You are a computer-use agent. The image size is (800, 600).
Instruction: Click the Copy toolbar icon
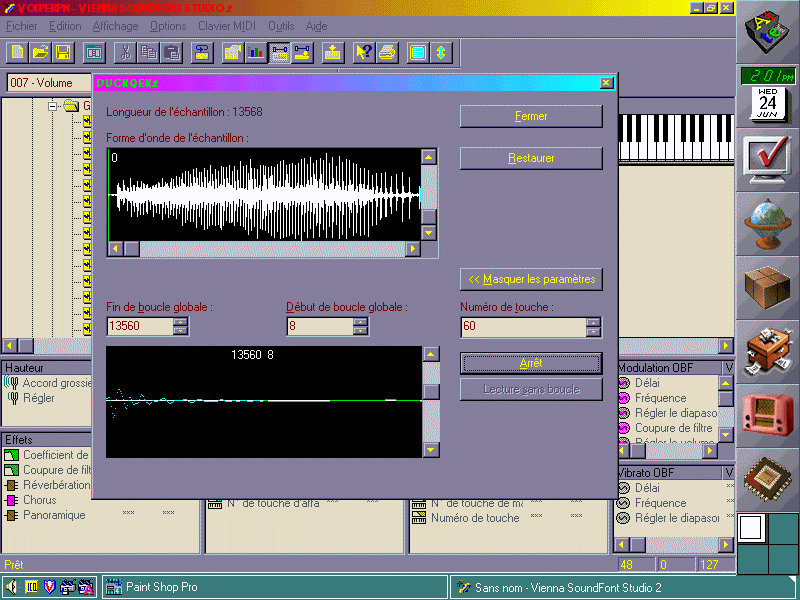[x=148, y=52]
